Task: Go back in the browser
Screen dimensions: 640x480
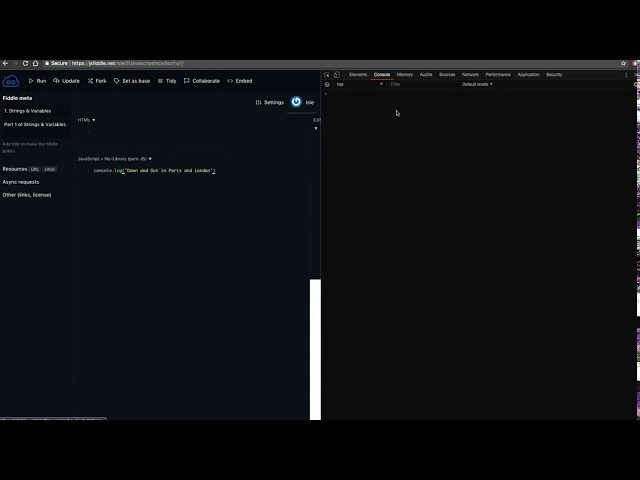Action: click(5, 63)
